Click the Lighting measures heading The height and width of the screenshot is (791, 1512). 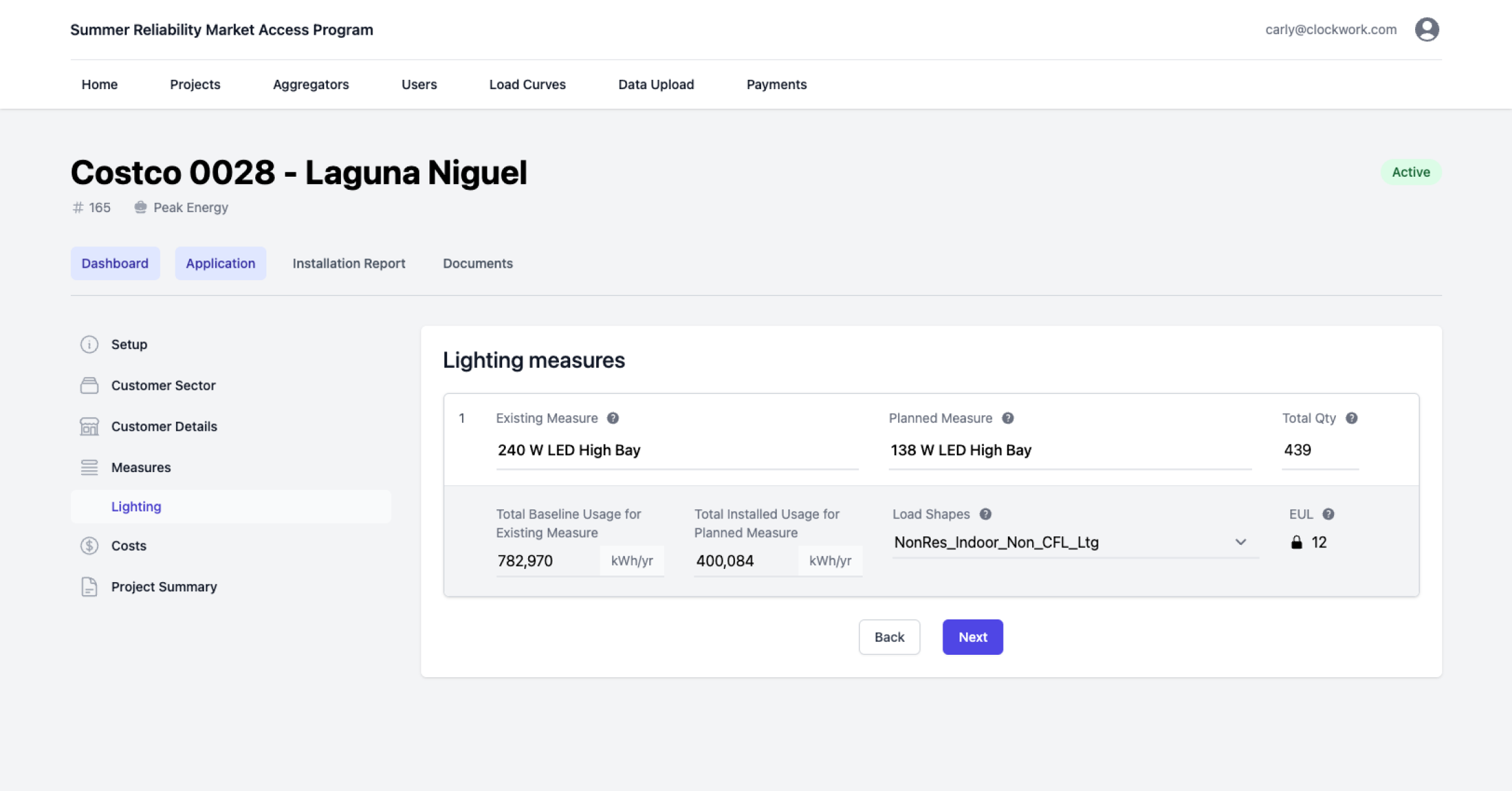click(533, 360)
